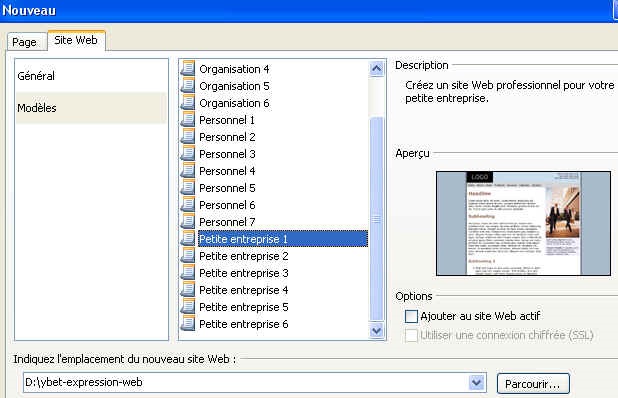Screen dimensions: 618x398
Task: Click the template preview thumbnail
Action: (523, 223)
